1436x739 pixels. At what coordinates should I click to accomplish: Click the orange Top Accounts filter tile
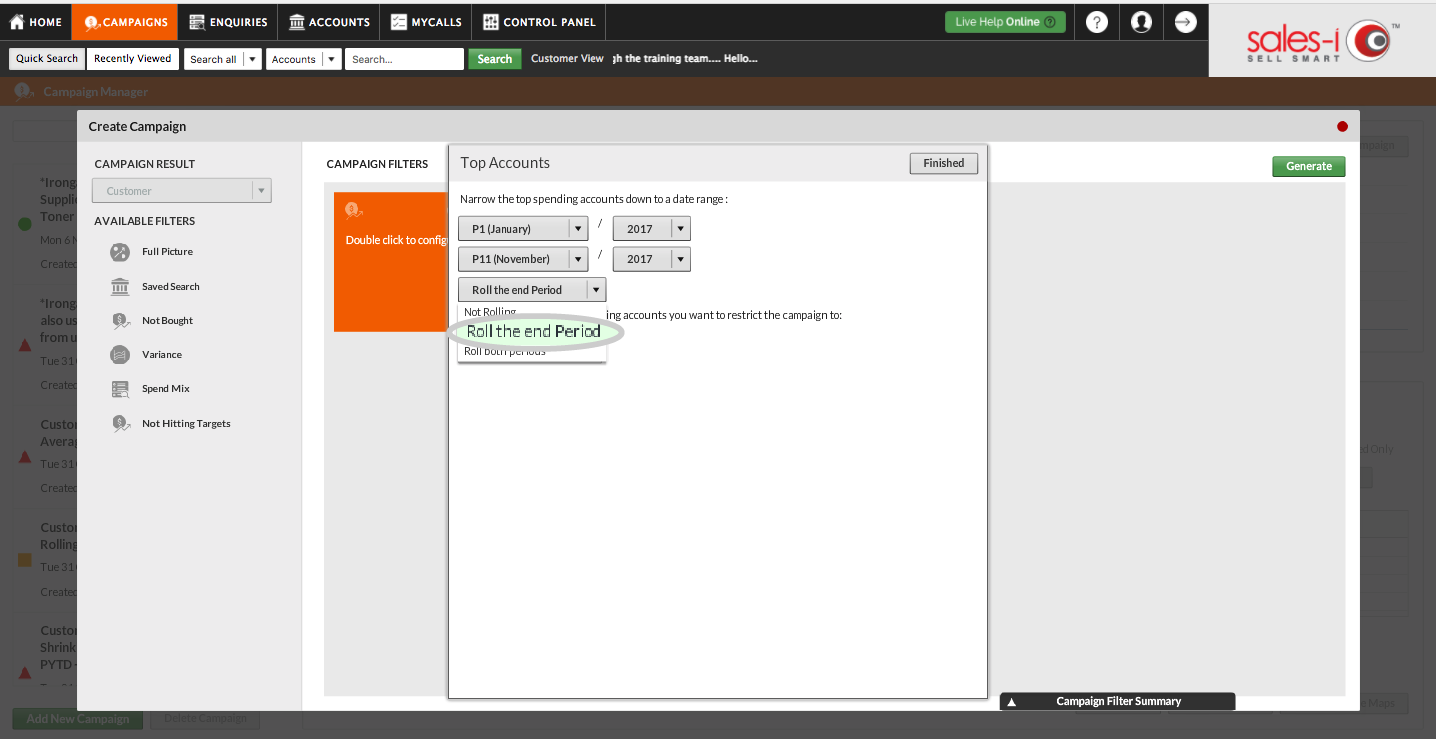[391, 262]
